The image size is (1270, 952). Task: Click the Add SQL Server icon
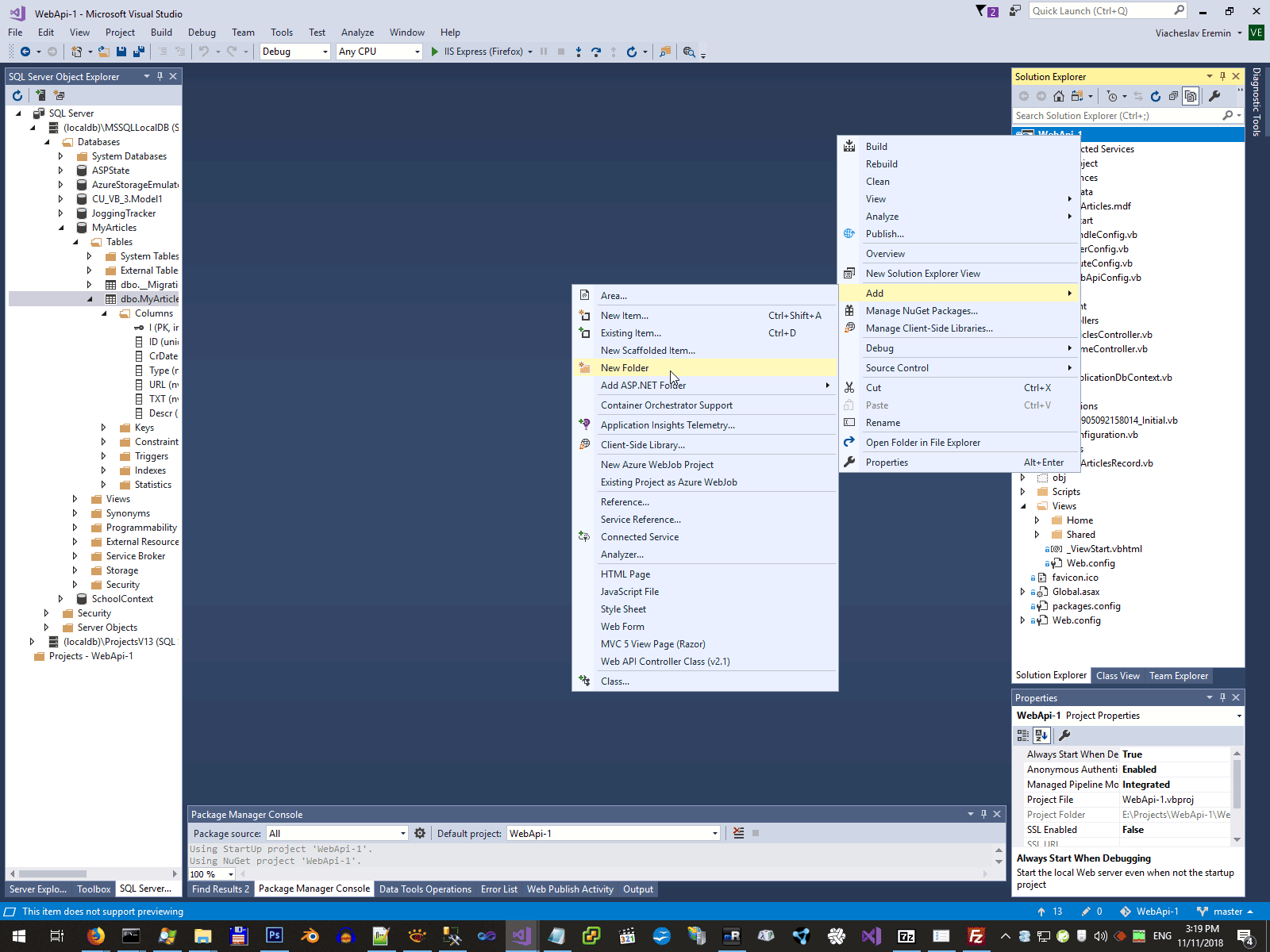point(40,95)
